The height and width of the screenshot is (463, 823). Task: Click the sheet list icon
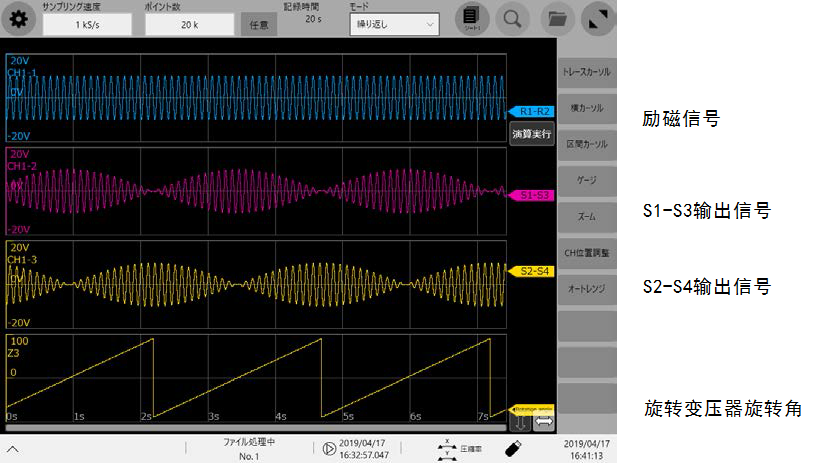472,18
